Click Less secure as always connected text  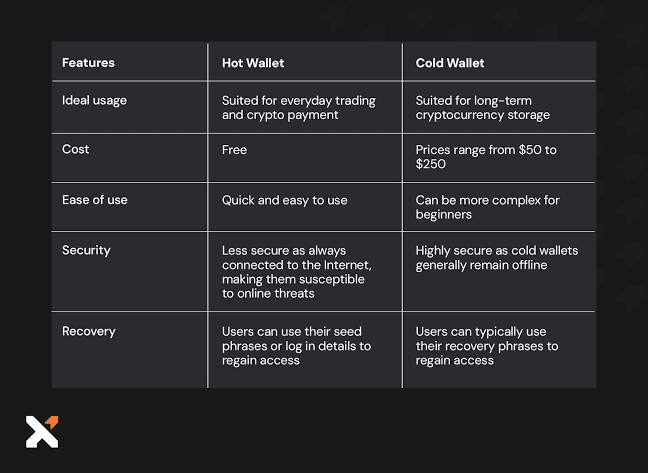(x=297, y=272)
